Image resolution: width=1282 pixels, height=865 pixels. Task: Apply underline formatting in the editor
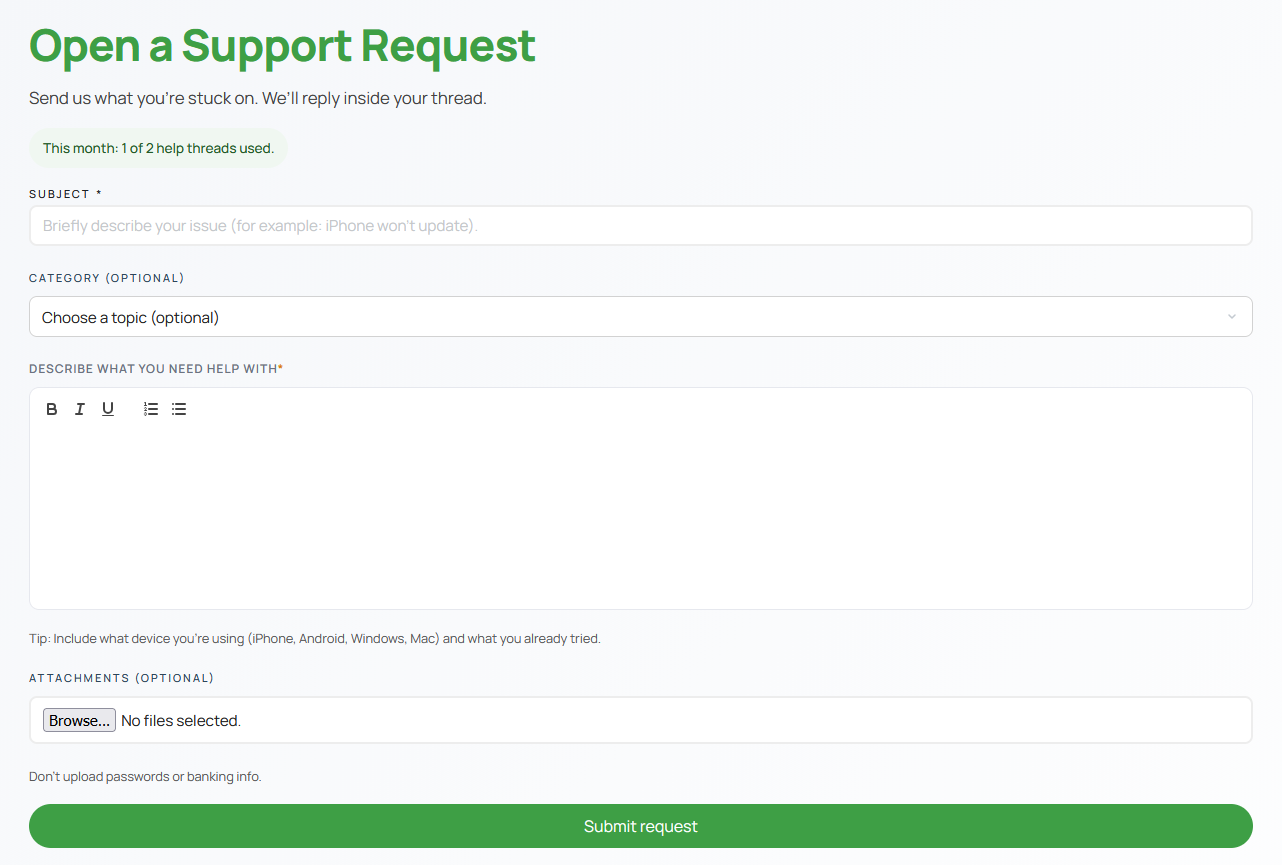click(107, 408)
